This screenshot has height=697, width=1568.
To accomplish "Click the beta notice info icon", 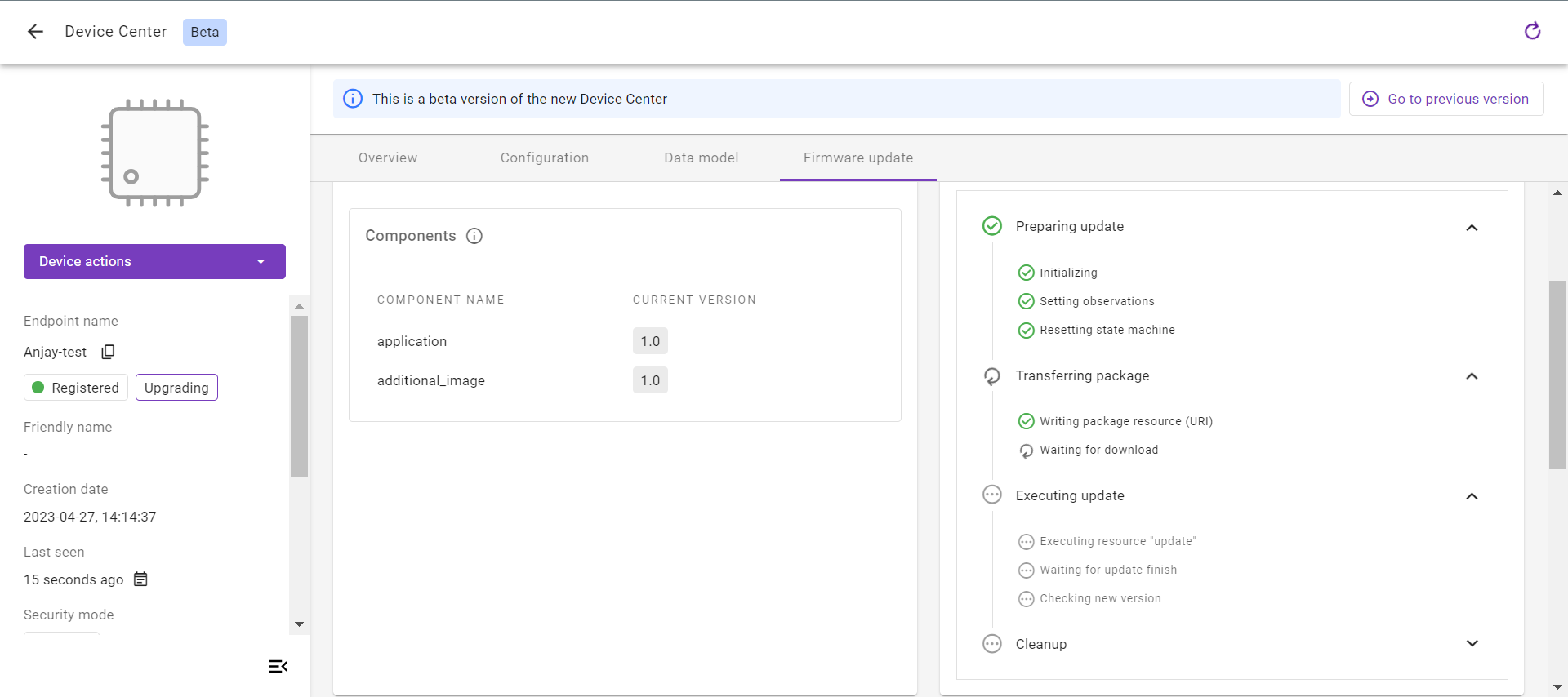I will (x=353, y=99).
